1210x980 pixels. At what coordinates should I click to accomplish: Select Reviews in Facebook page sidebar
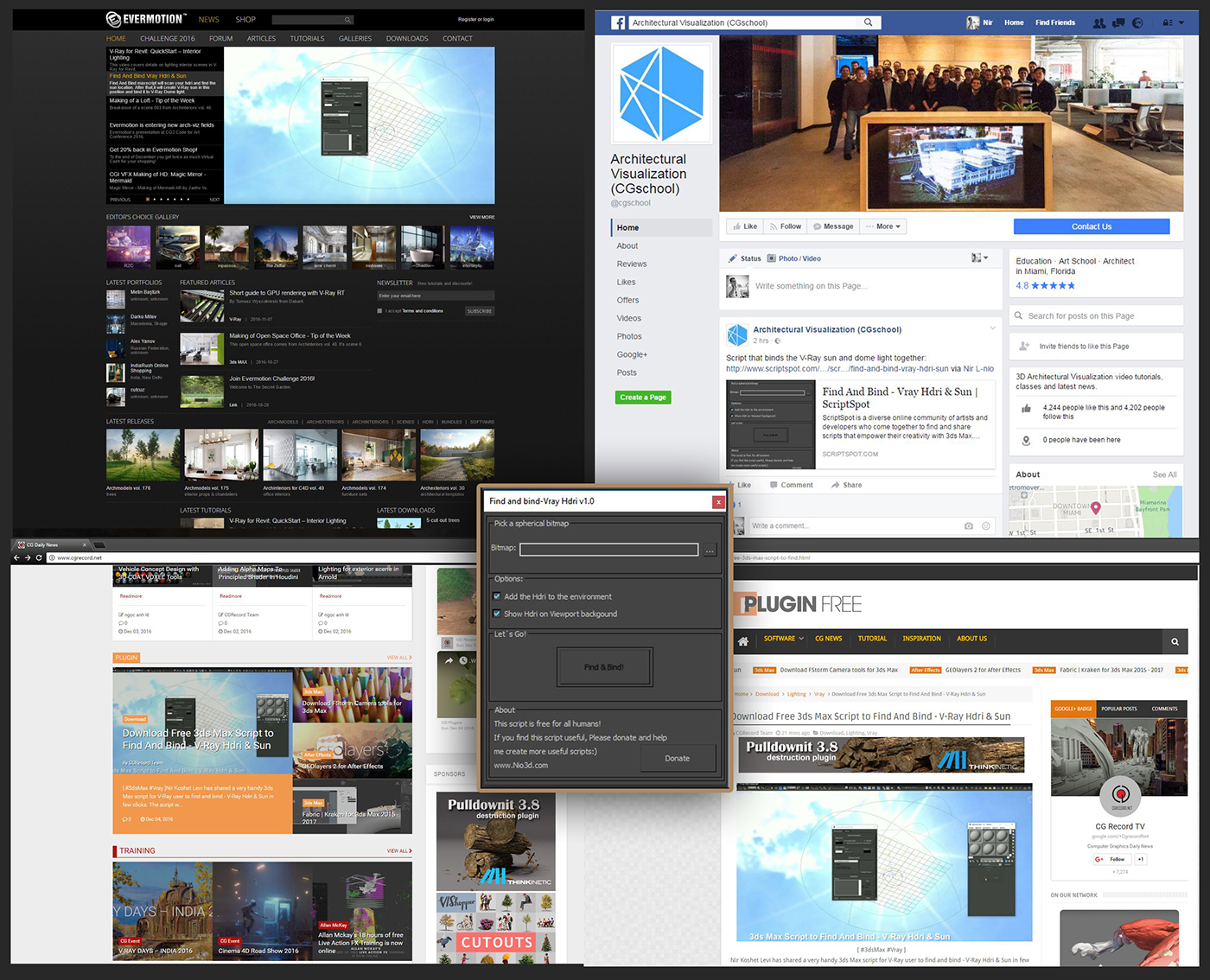click(632, 264)
